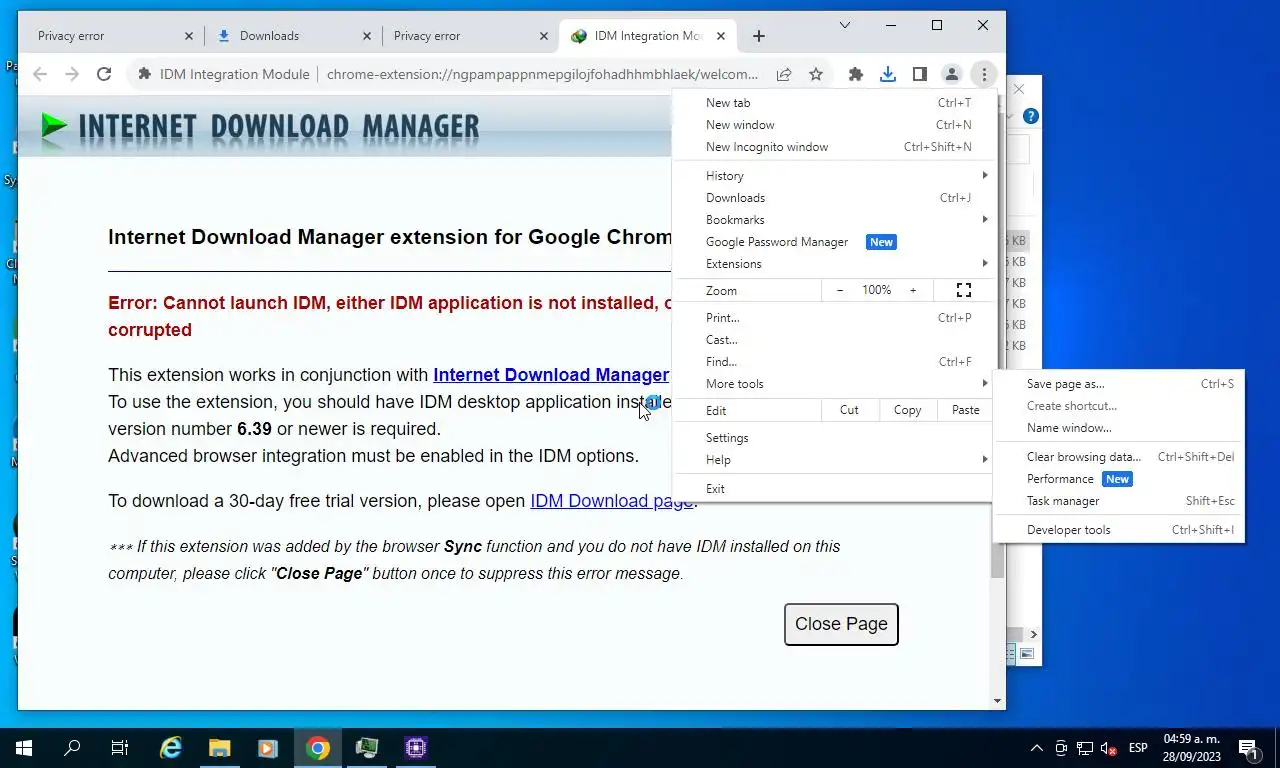Choose New tab in Chrome menu
Screen dimensions: 1280x768
835,103
